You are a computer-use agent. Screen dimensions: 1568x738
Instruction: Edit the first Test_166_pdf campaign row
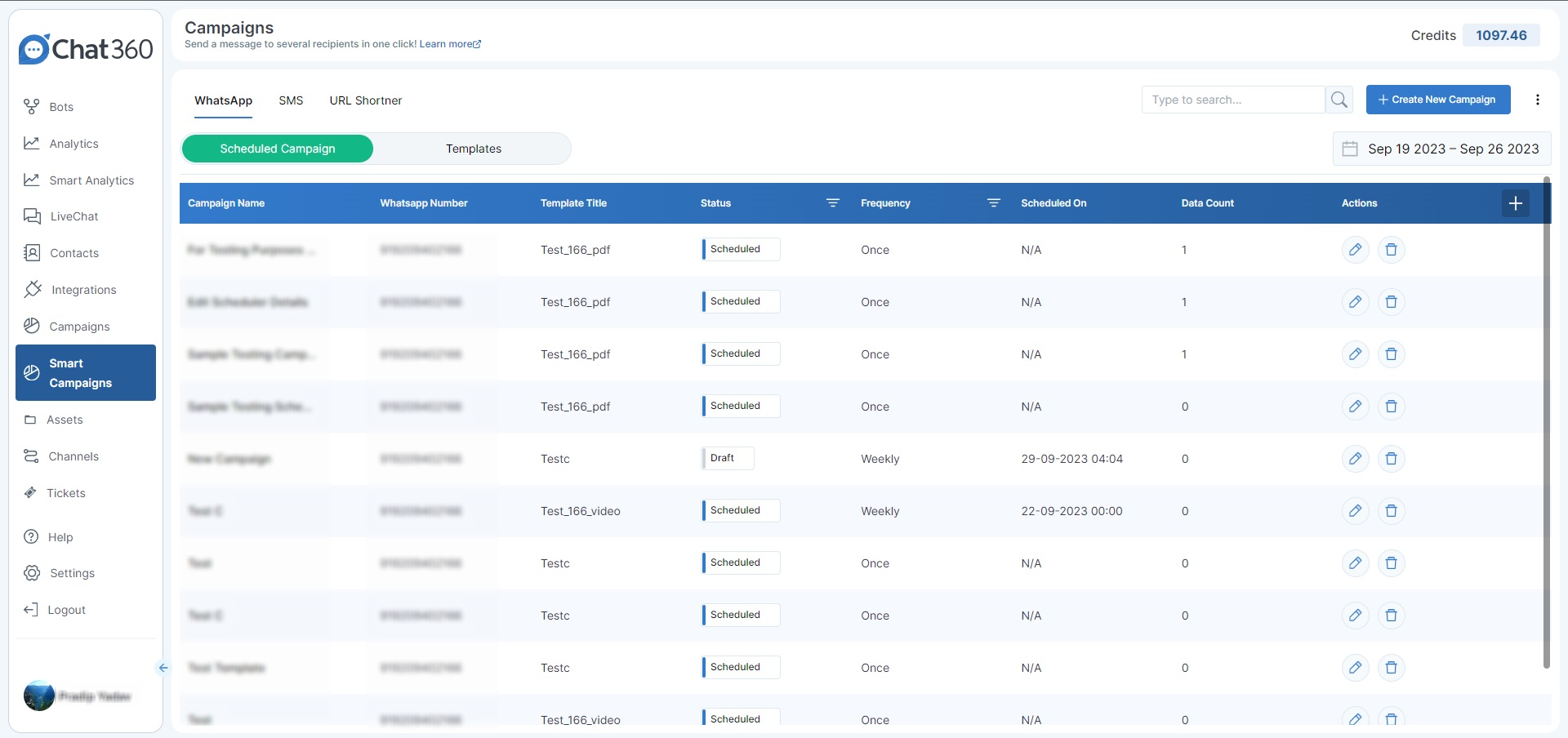coord(1356,250)
